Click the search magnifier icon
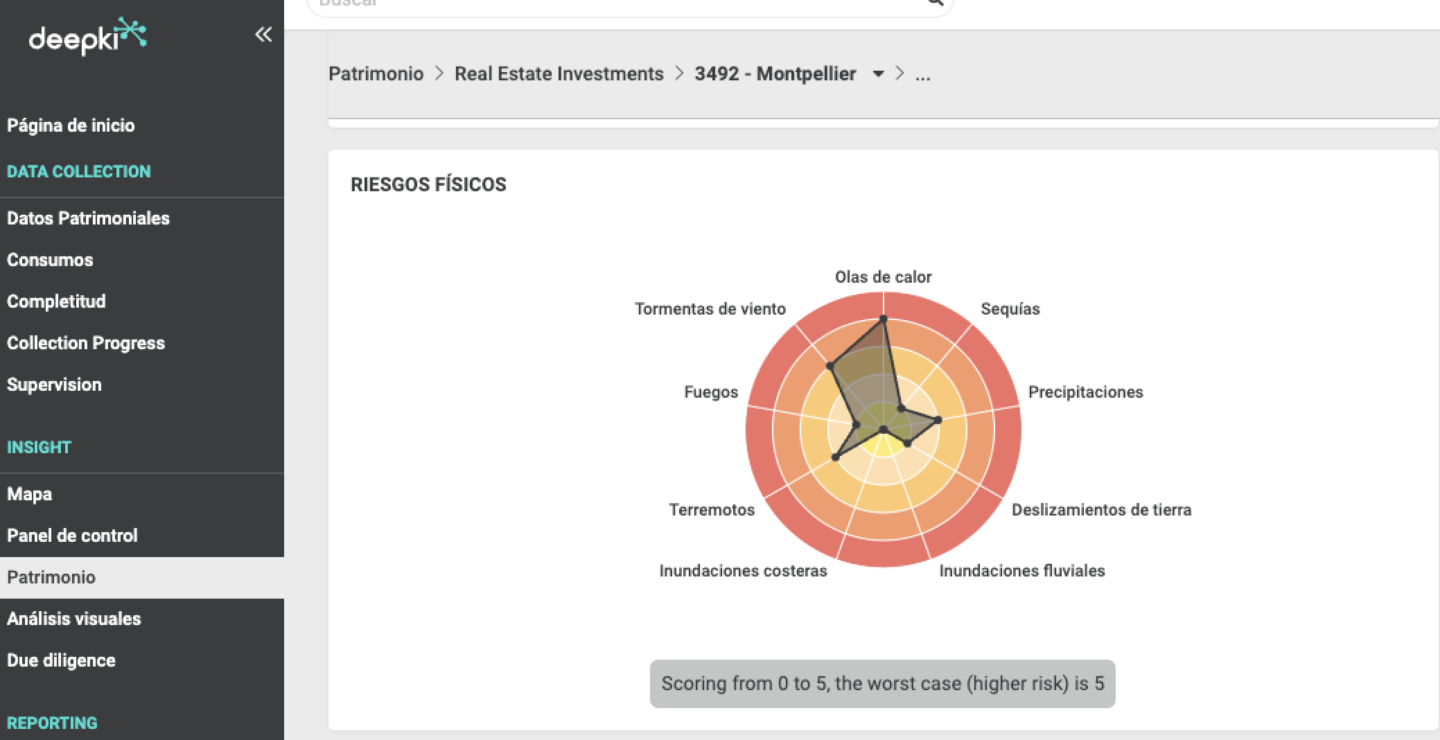The height and width of the screenshot is (740, 1440). coord(935,3)
